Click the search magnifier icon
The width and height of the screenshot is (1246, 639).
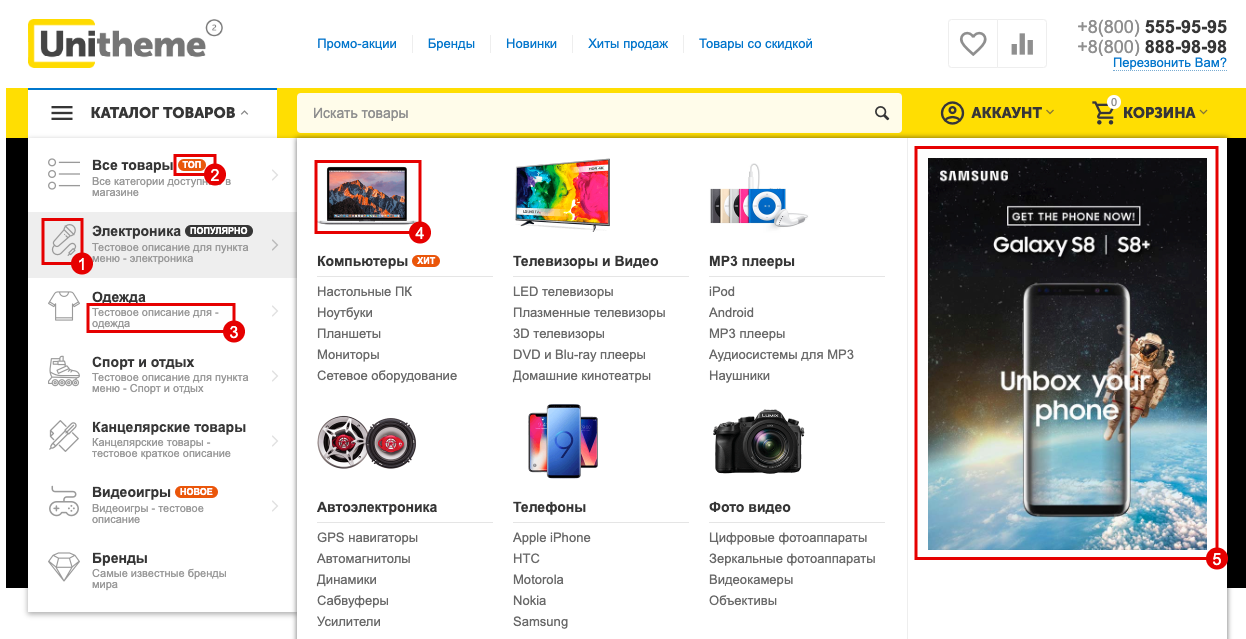(881, 113)
